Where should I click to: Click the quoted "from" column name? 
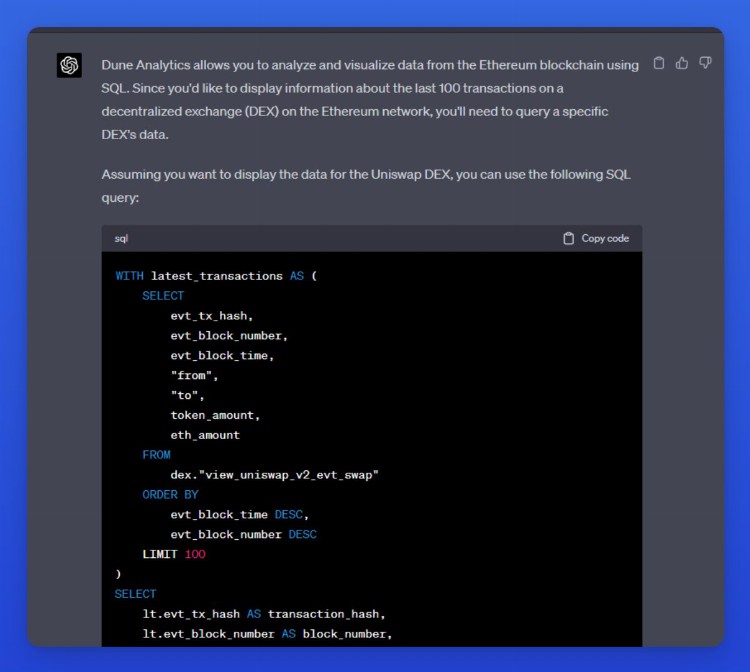(x=194, y=375)
